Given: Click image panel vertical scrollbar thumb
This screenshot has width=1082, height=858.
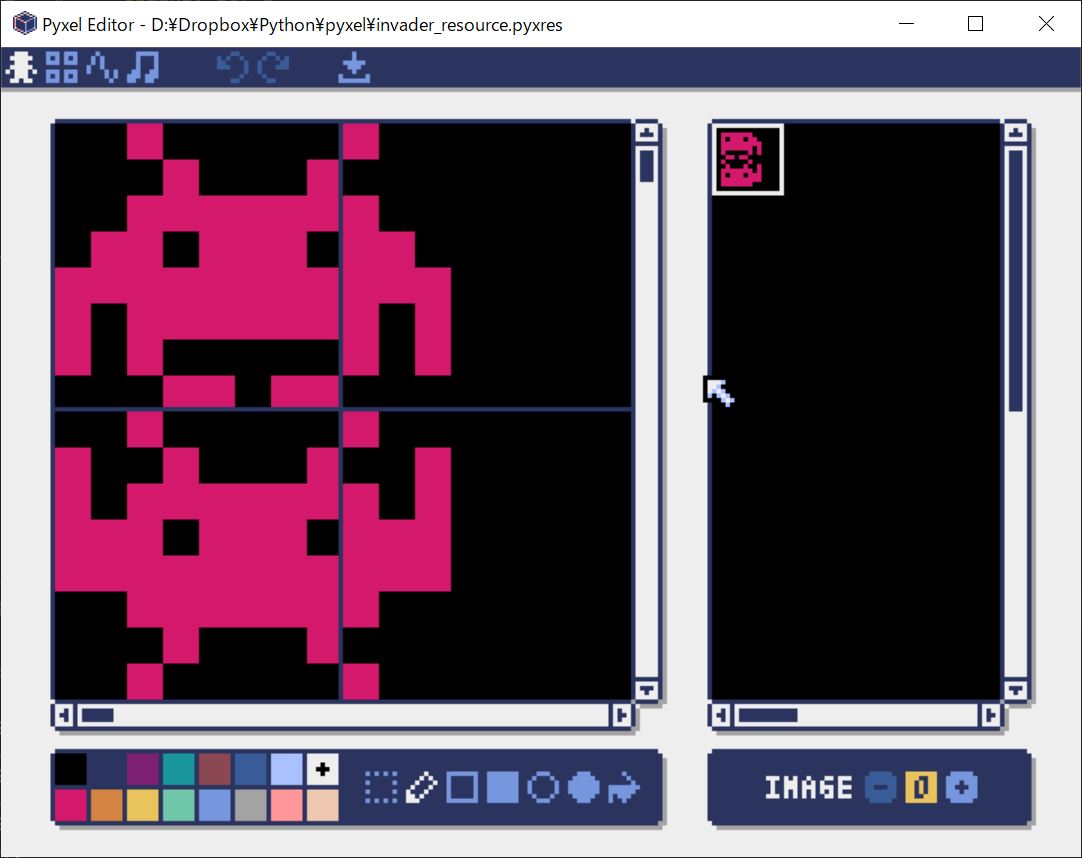Looking at the screenshot, I should (x=1016, y=280).
